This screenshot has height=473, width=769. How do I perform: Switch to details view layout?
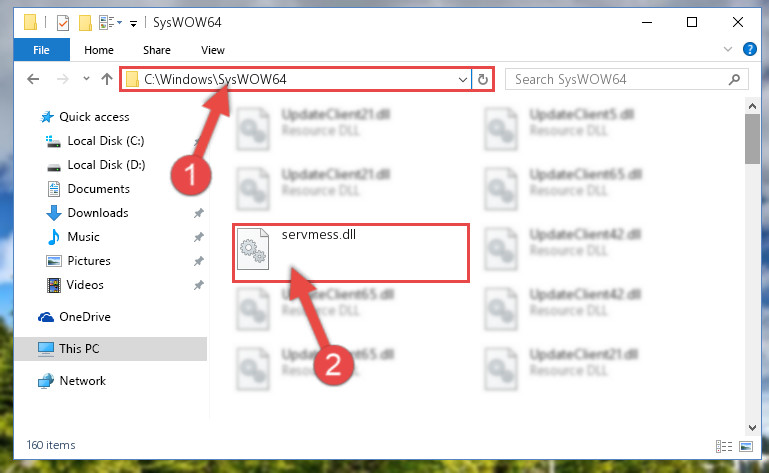tap(723, 446)
